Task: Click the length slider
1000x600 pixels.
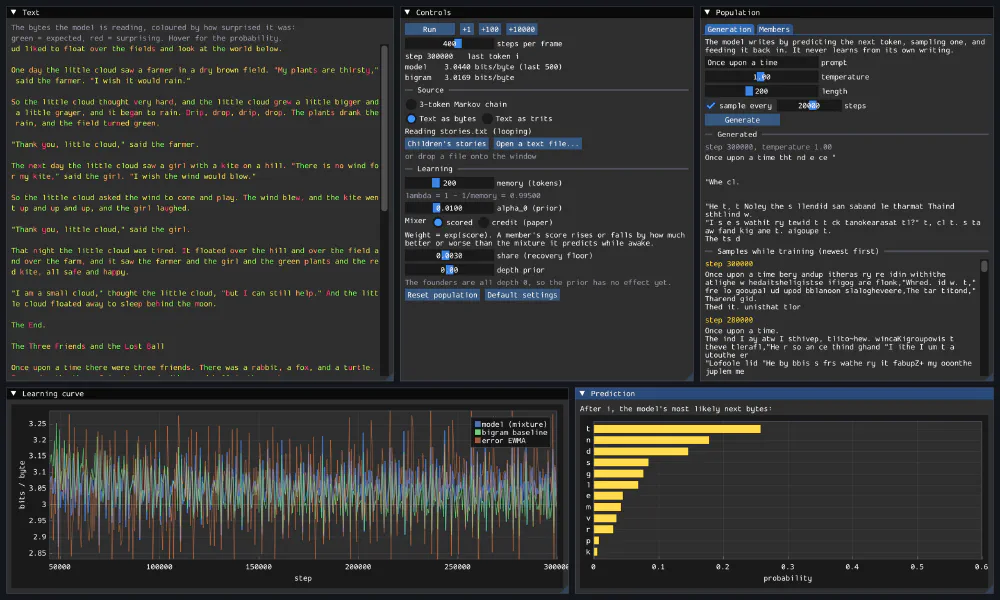Action: pyautogui.click(x=761, y=91)
